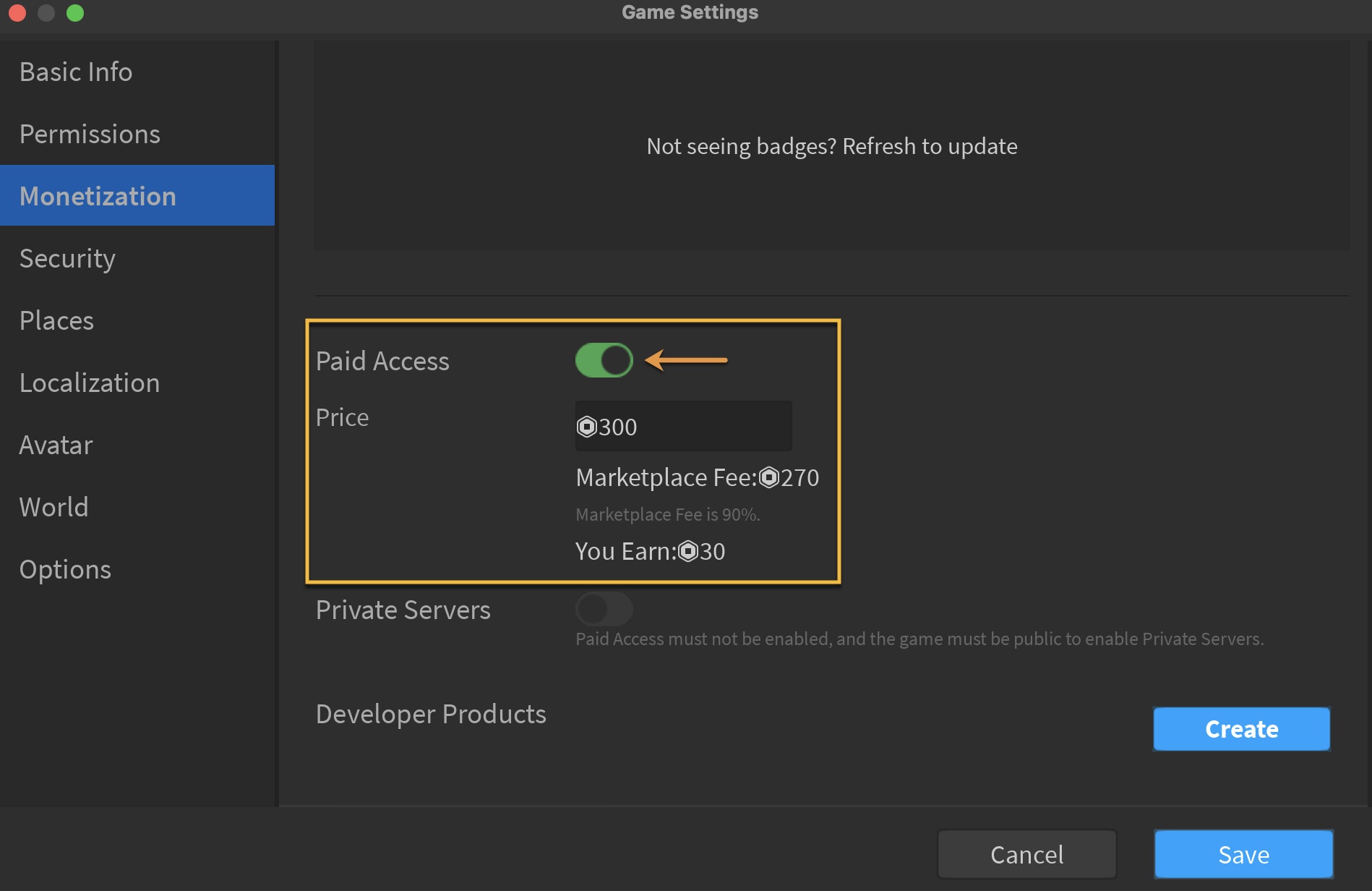Click the red close window button
Screen dimensions: 1372x891
click(17, 13)
